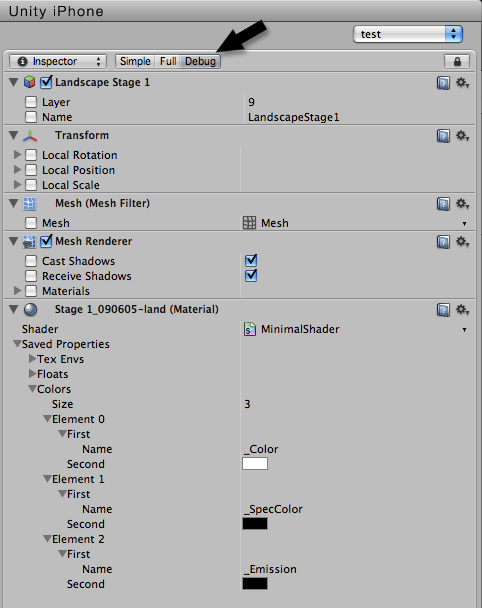Select the Debug inspector mode
482x608 pixels.
click(x=200, y=61)
